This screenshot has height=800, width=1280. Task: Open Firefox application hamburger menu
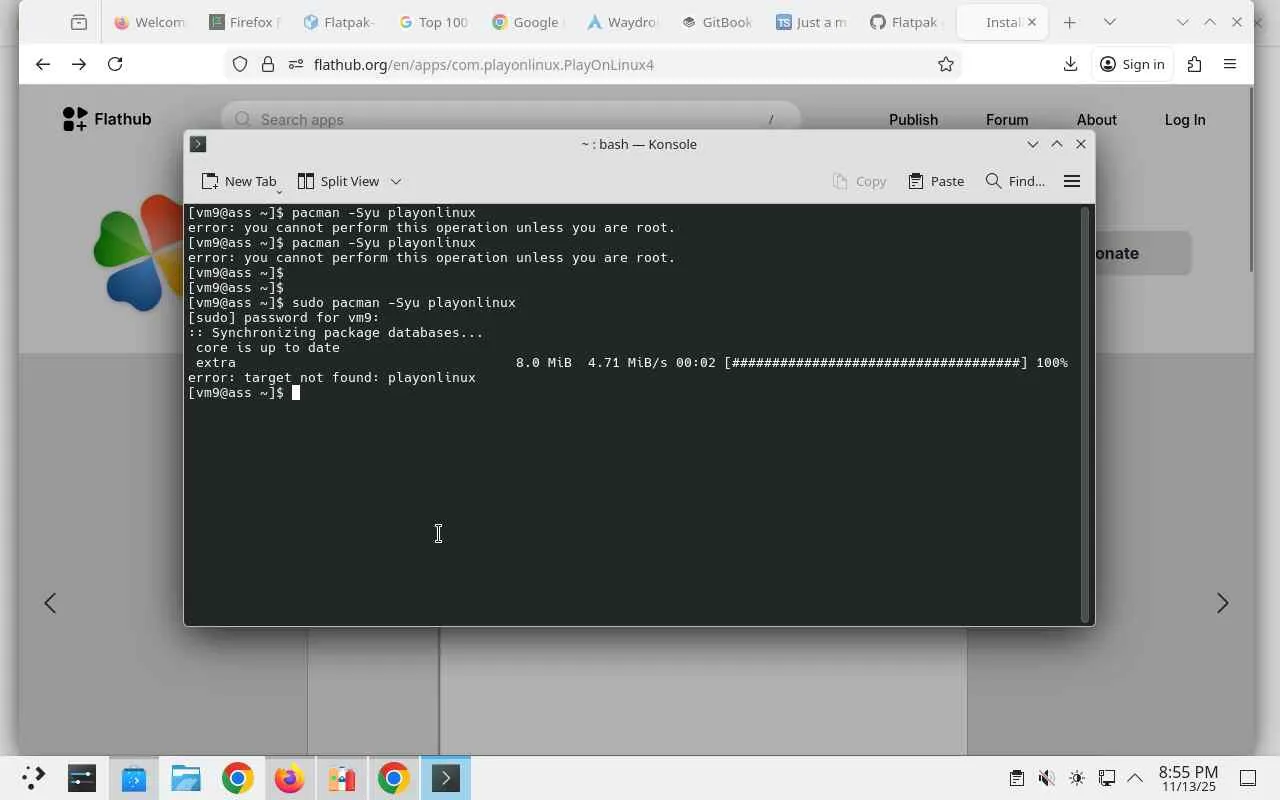[x=1230, y=64]
